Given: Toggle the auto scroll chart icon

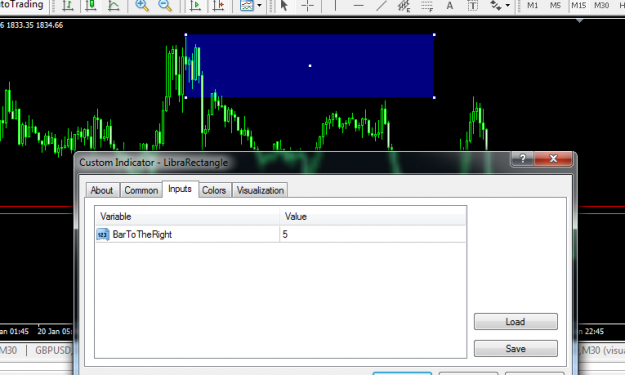Looking at the screenshot, I should click(195, 6).
